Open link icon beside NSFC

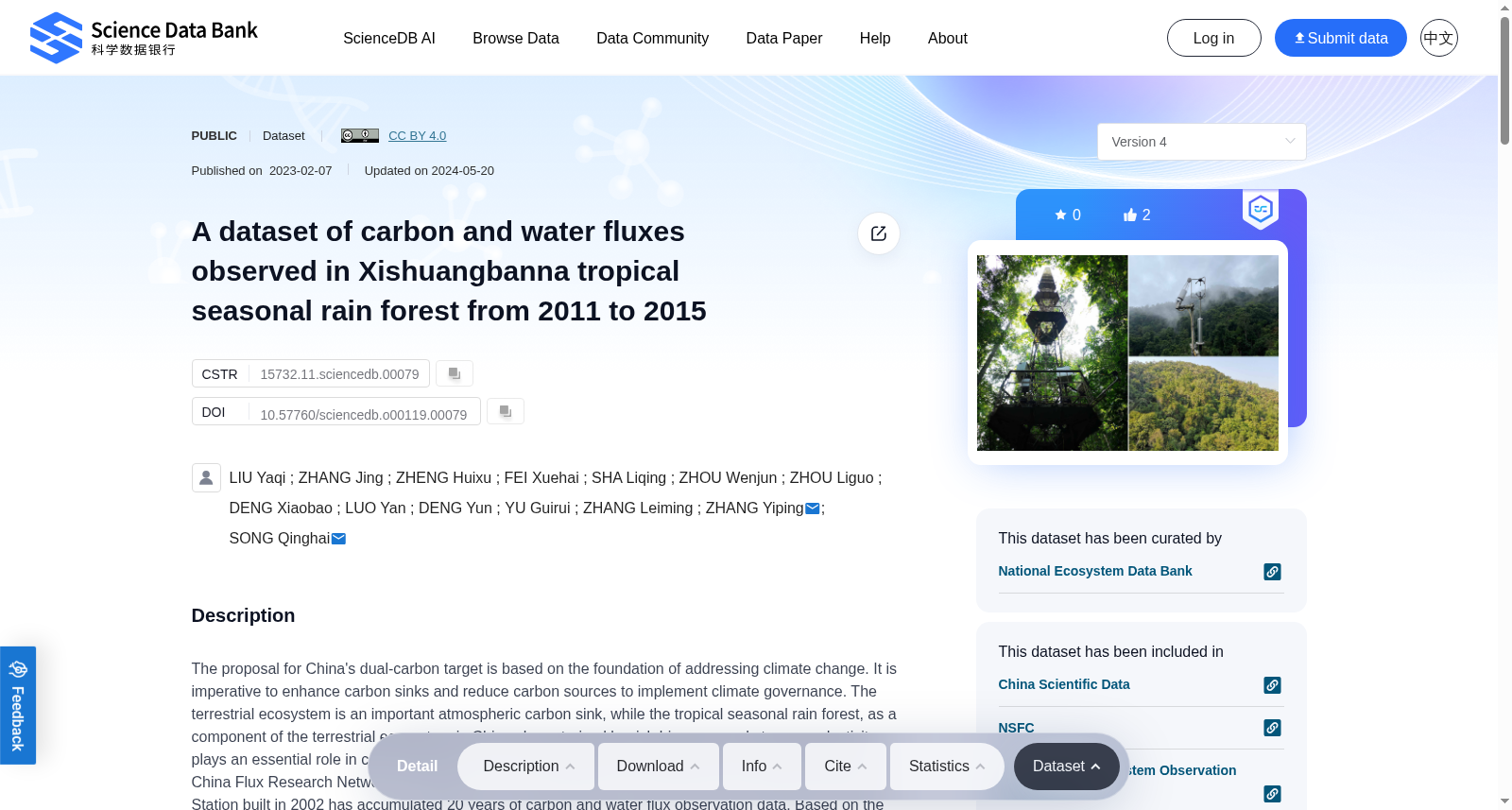(1272, 728)
